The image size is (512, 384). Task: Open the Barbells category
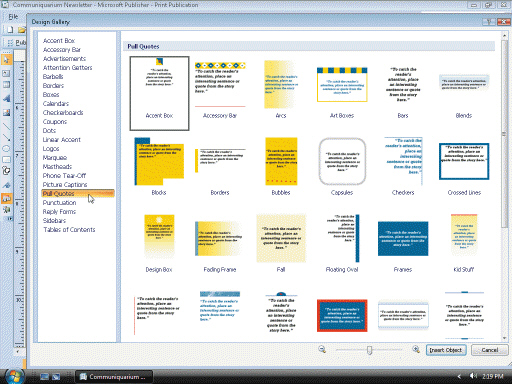tap(53, 77)
